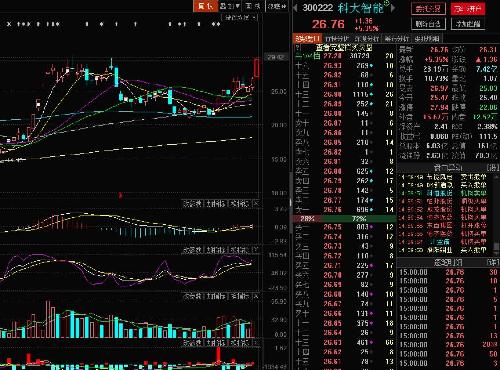Image resolution: width=500 pixels, height=370 pixels.
Task: Click the small green badge above the 科大智能 name
Action: 386,3
